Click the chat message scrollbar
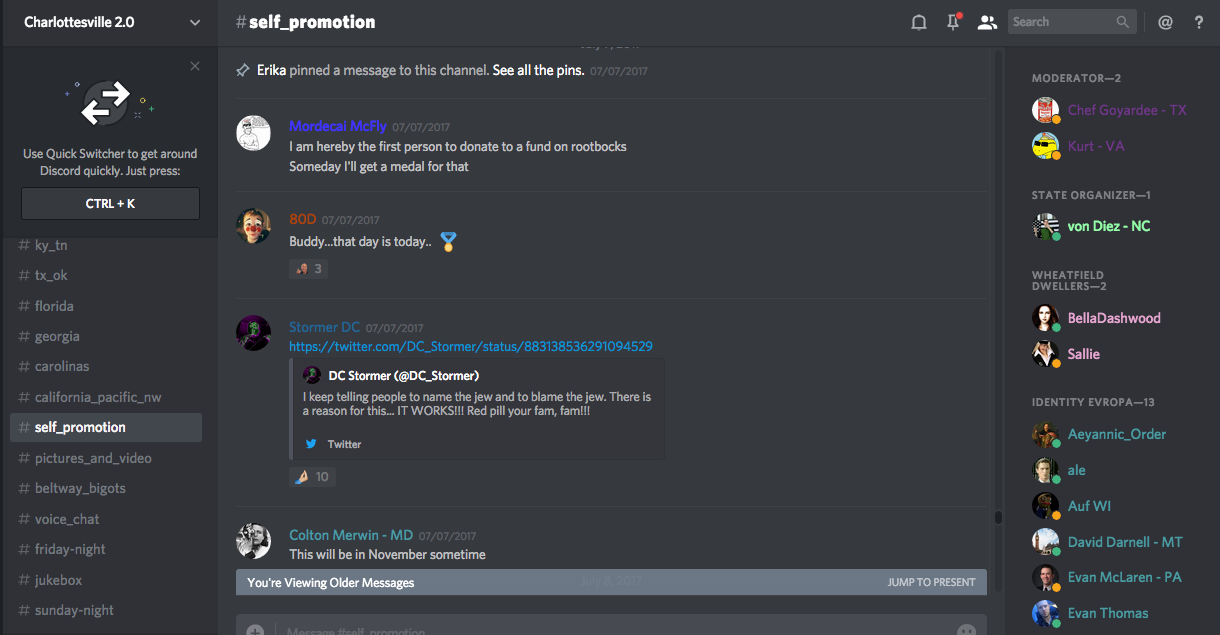Viewport: 1220px width, 635px height. click(x=997, y=517)
